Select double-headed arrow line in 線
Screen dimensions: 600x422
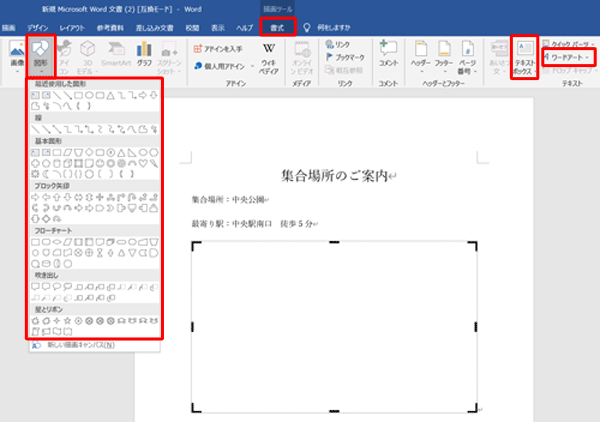pyautogui.click(x=57, y=129)
